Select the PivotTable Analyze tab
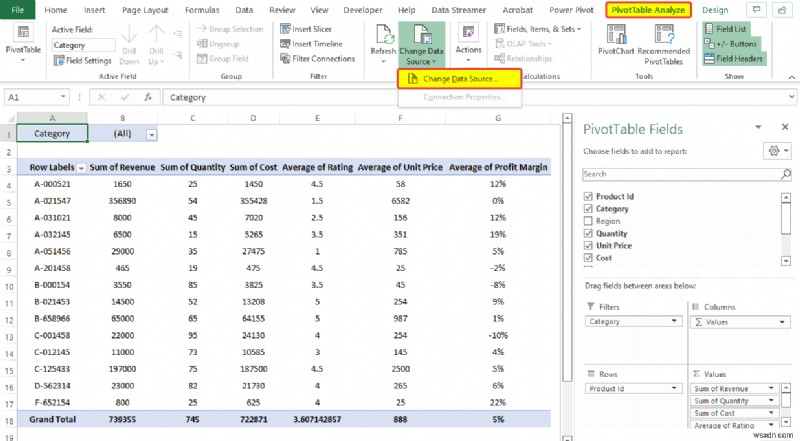Image resolution: width=800 pixels, height=441 pixels. 648,10
